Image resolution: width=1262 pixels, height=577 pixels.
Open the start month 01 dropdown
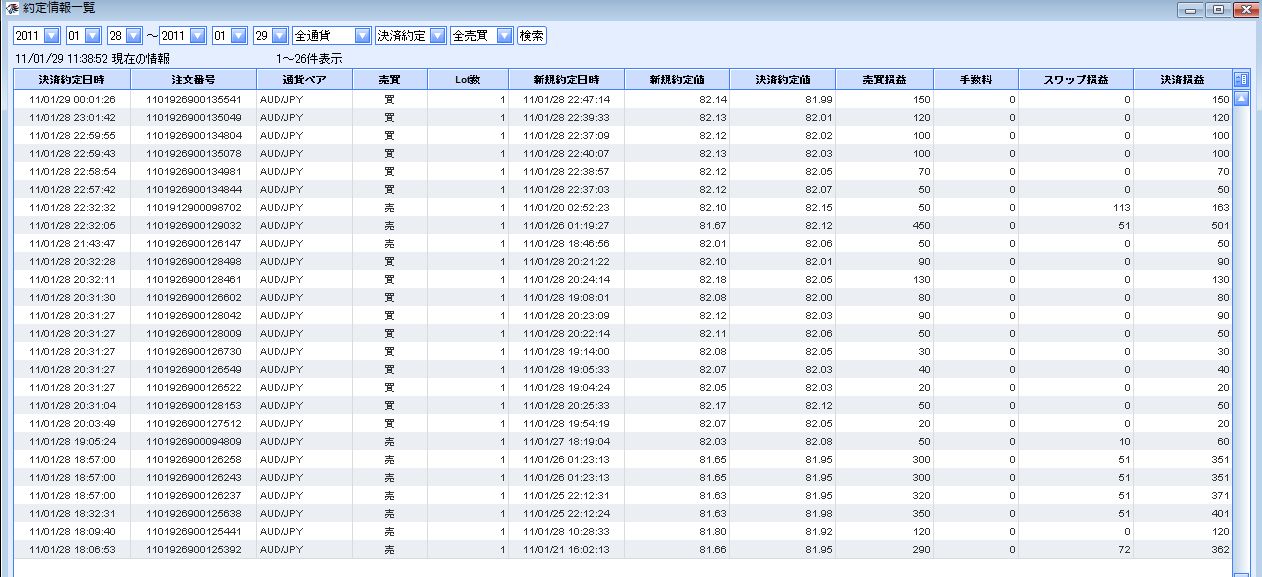point(92,35)
